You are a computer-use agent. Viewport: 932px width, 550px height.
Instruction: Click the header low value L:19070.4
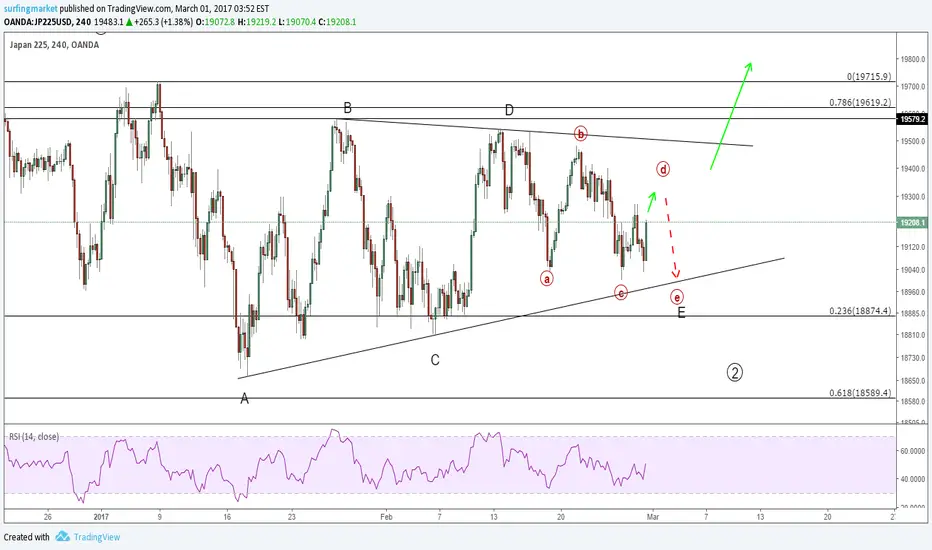(297, 22)
